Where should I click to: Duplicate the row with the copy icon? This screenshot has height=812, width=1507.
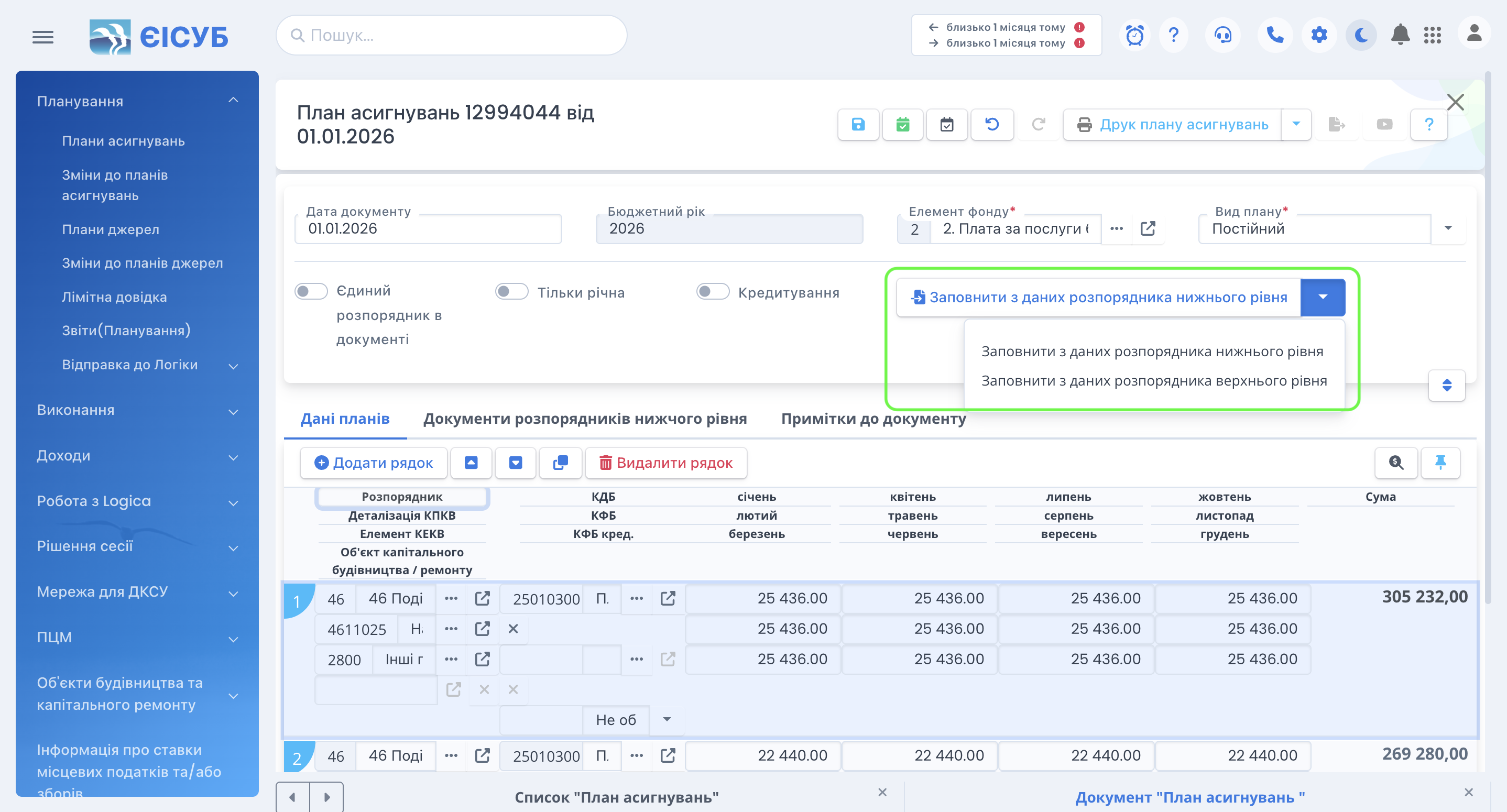click(561, 463)
